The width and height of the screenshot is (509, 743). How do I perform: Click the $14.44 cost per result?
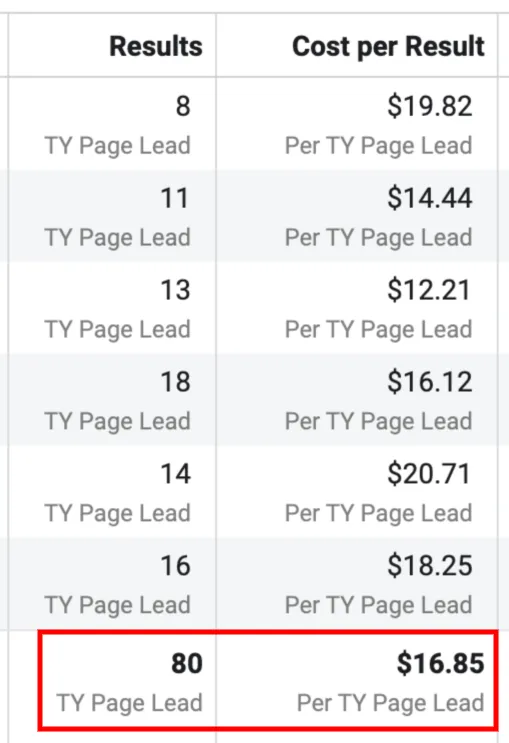coord(429,198)
